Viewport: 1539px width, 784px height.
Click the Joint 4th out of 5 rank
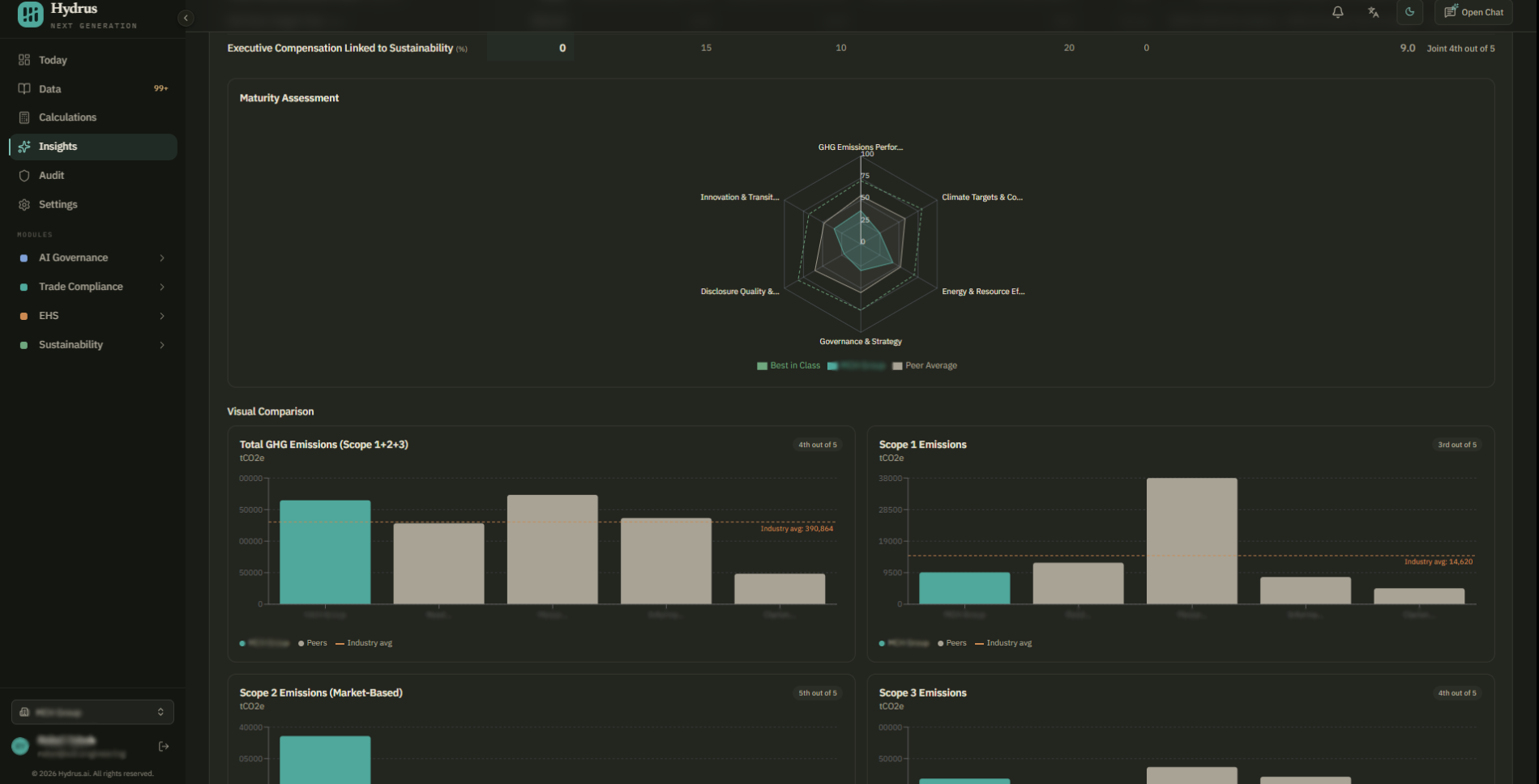point(1460,49)
